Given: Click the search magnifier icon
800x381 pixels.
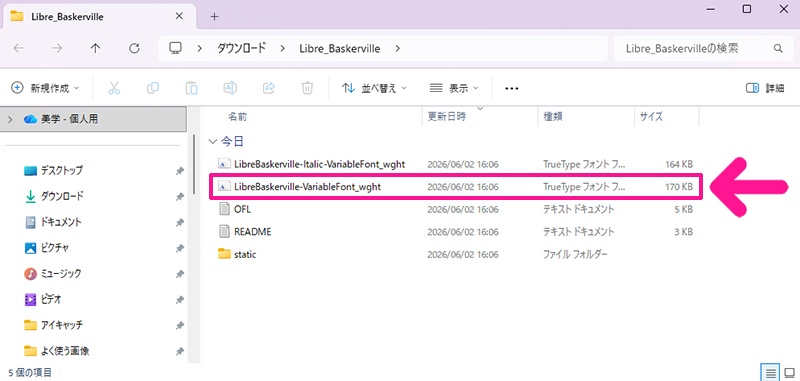Looking at the screenshot, I should (x=778, y=48).
